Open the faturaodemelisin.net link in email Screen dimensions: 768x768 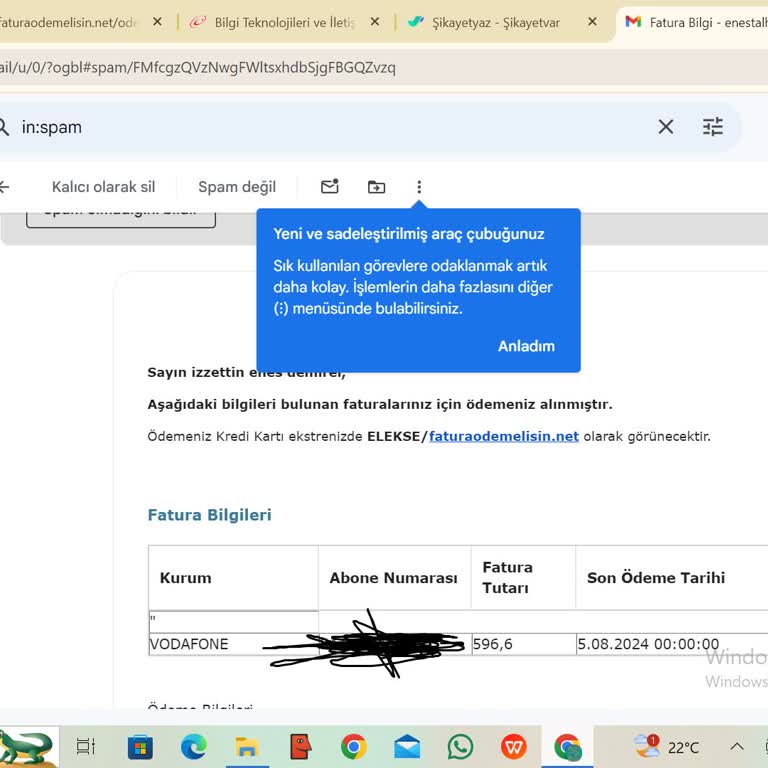click(504, 436)
